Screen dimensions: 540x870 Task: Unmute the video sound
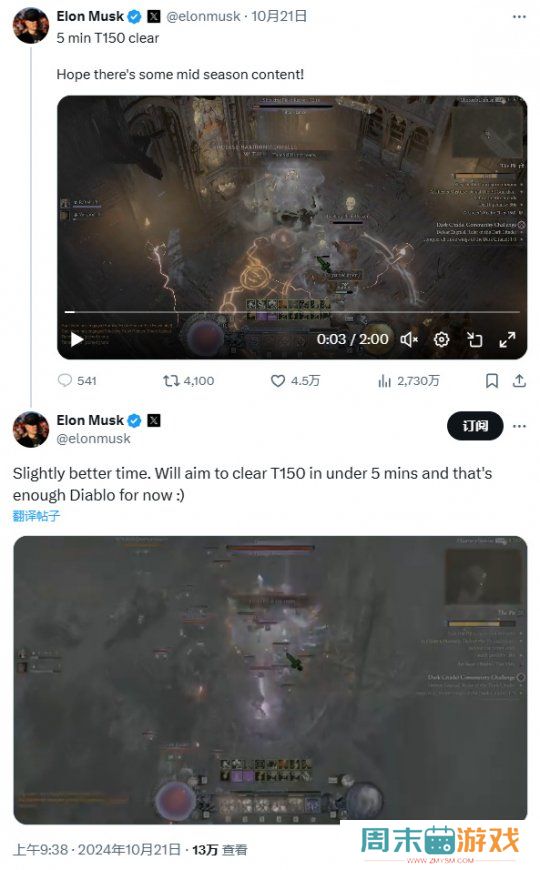[x=409, y=339]
